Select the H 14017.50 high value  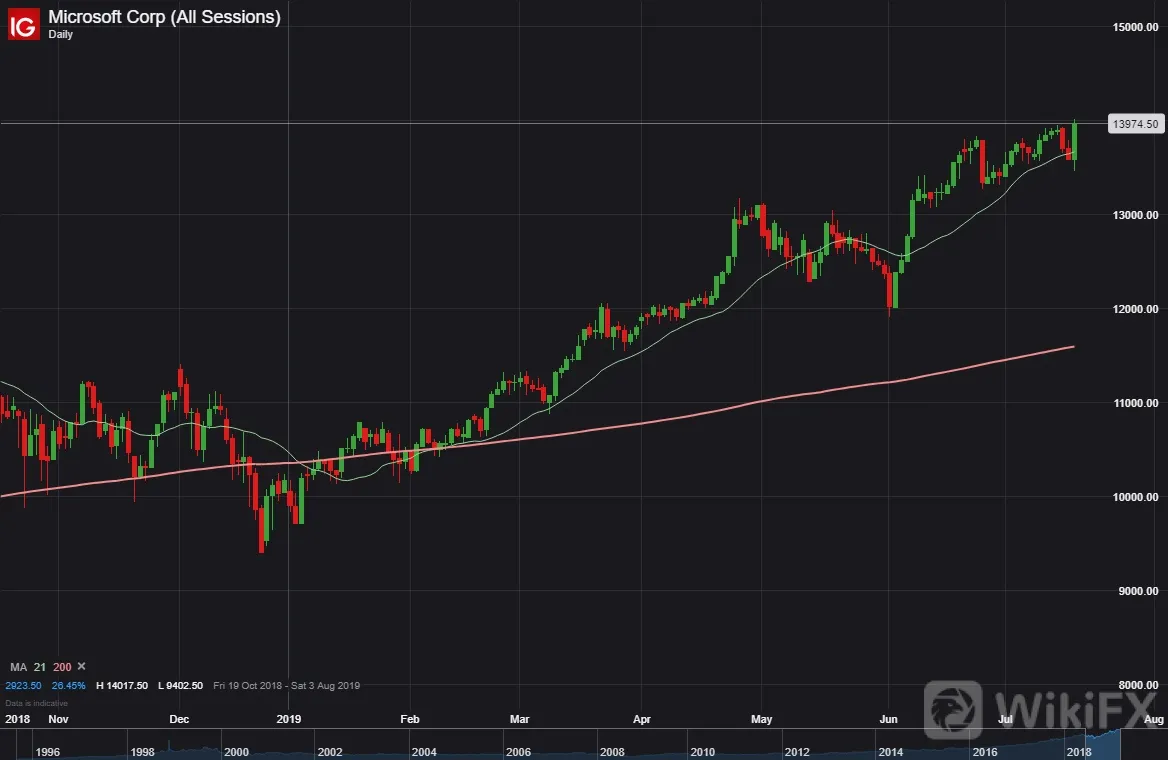(x=122, y=685)
